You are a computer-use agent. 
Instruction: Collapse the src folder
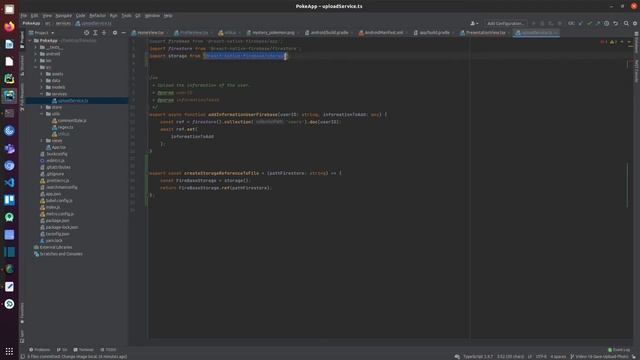click(x=36, y=67)
